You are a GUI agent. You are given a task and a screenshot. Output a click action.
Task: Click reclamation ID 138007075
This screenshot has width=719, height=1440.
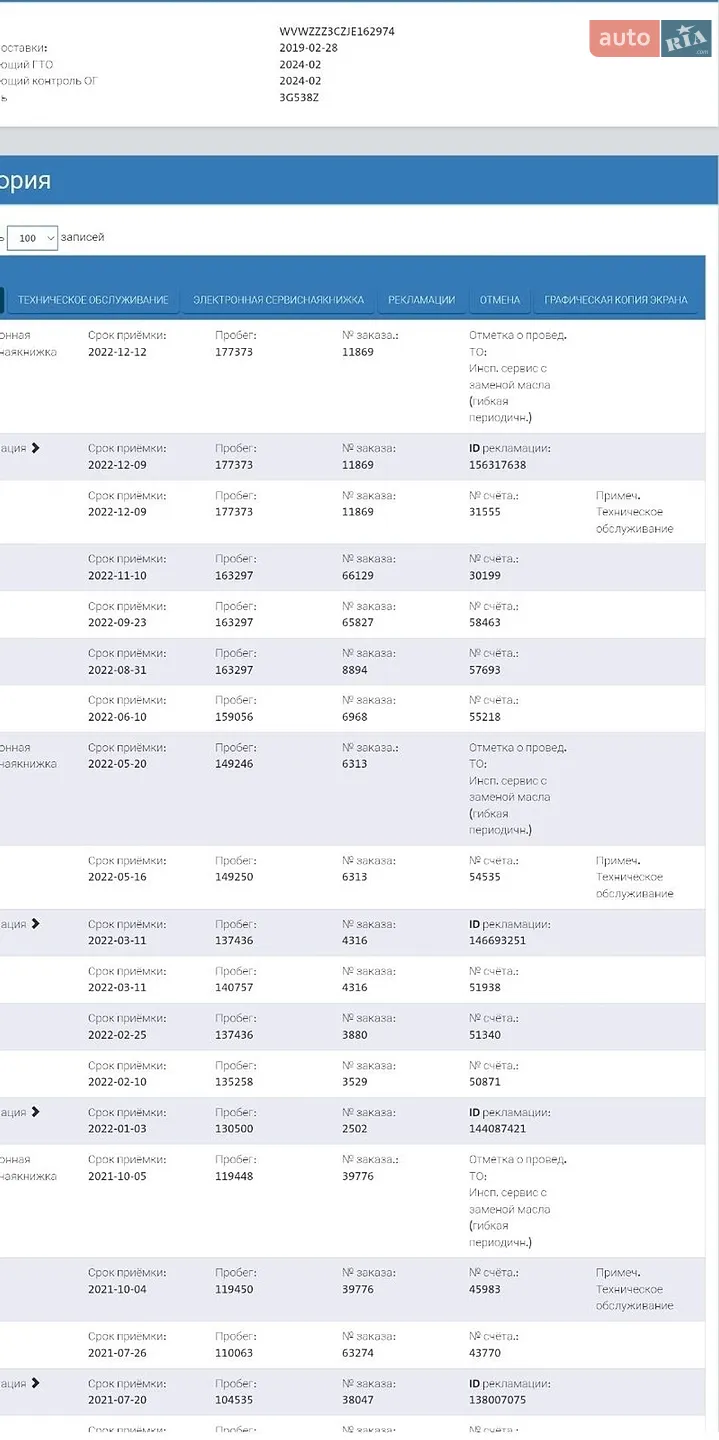click(x=497, y=1400)
